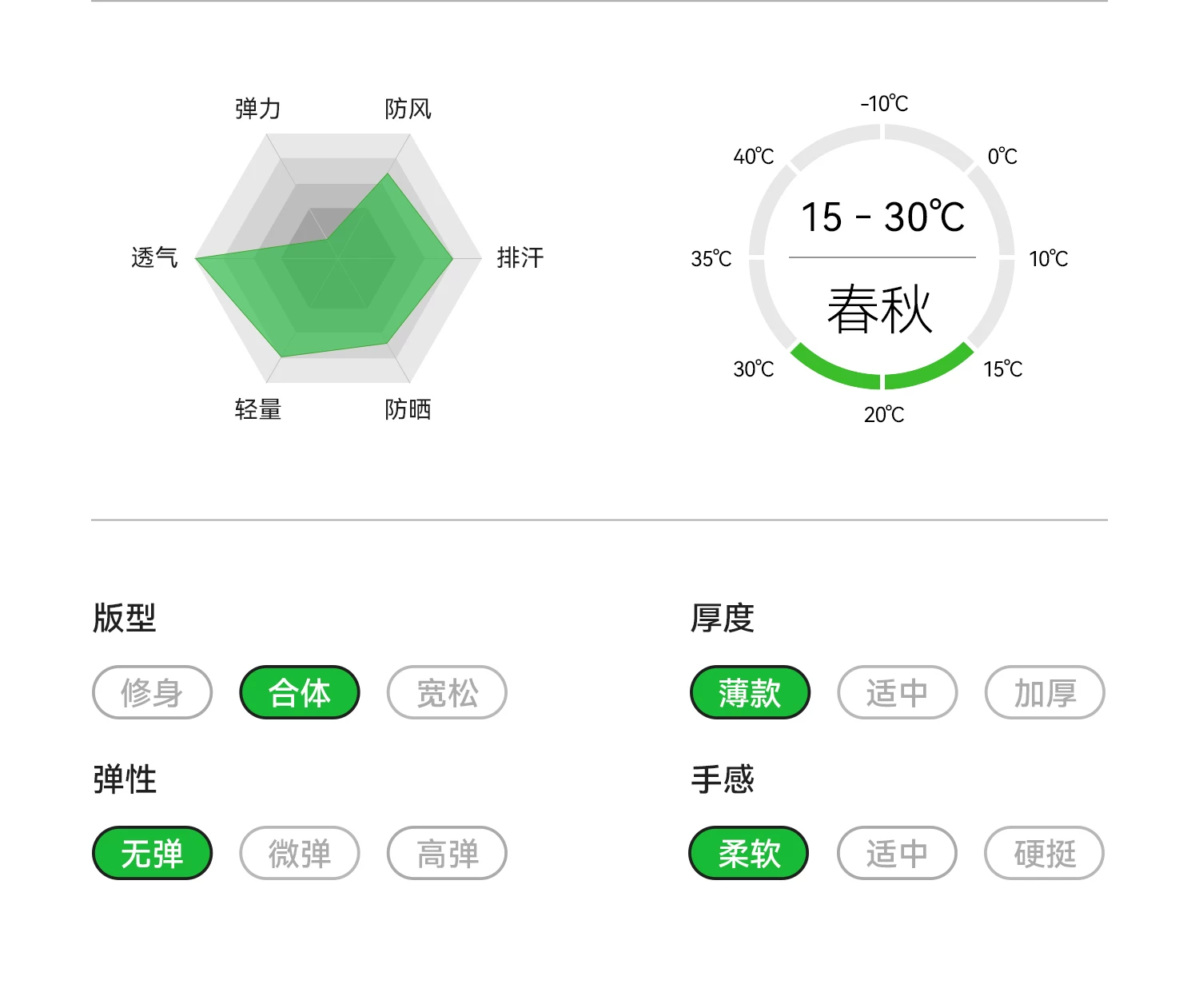Image resolution: width=1199 pixels, height=1008 pixels.
Task: Choose the 高弹 elasticity option
Action: coord(447,853)
